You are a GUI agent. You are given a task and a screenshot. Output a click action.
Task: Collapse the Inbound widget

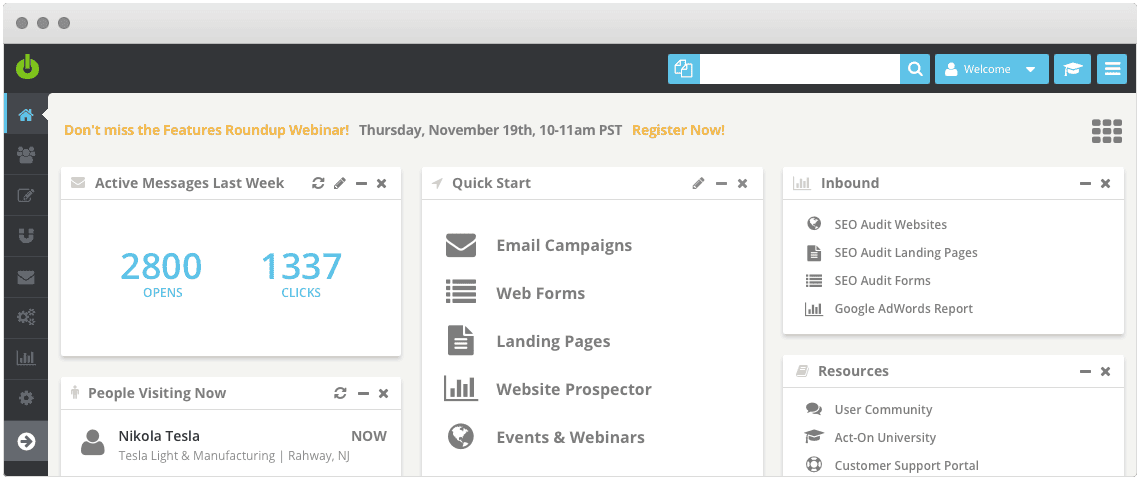(1085, 183)
